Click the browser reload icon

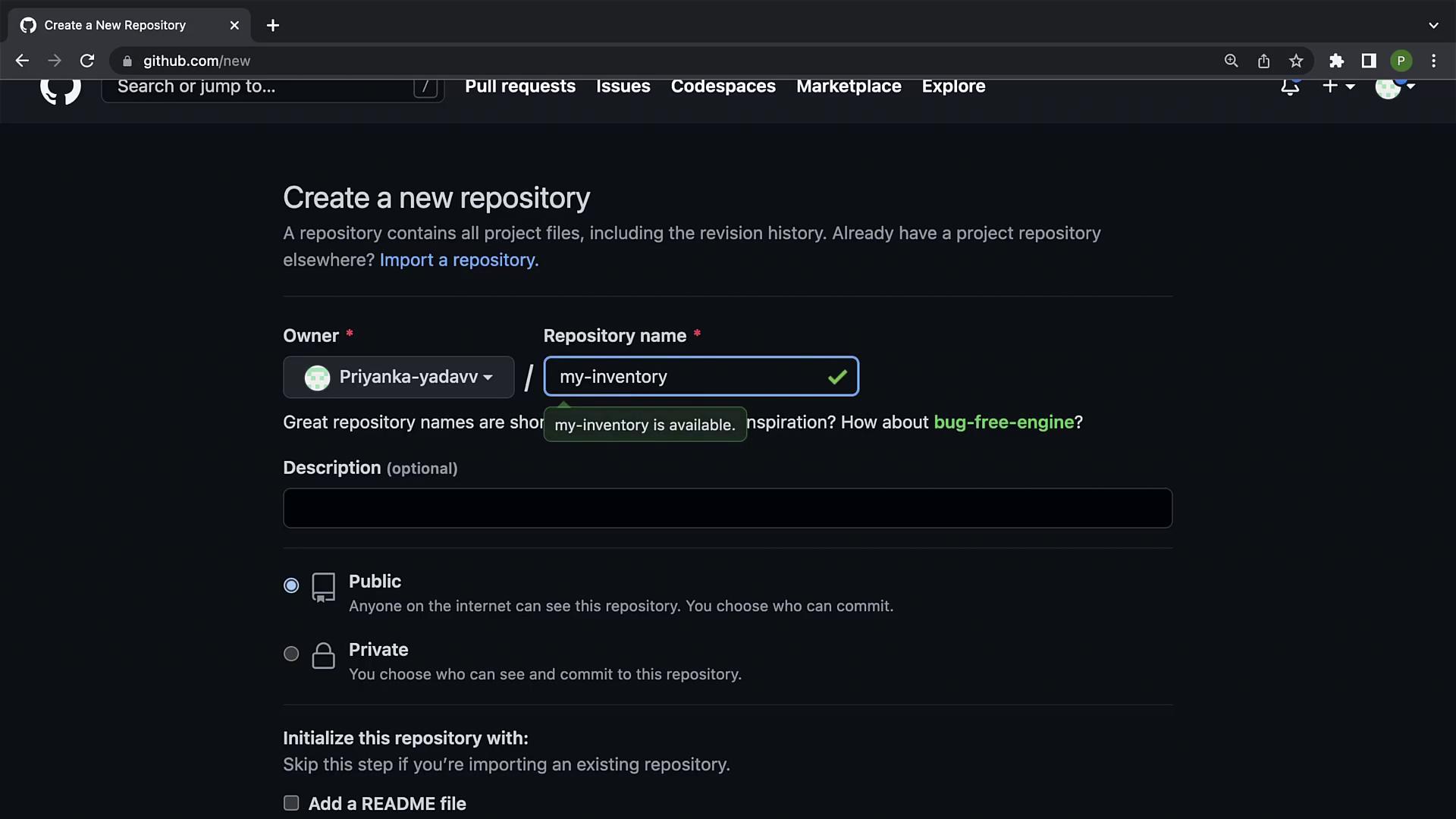click(87, 61)
